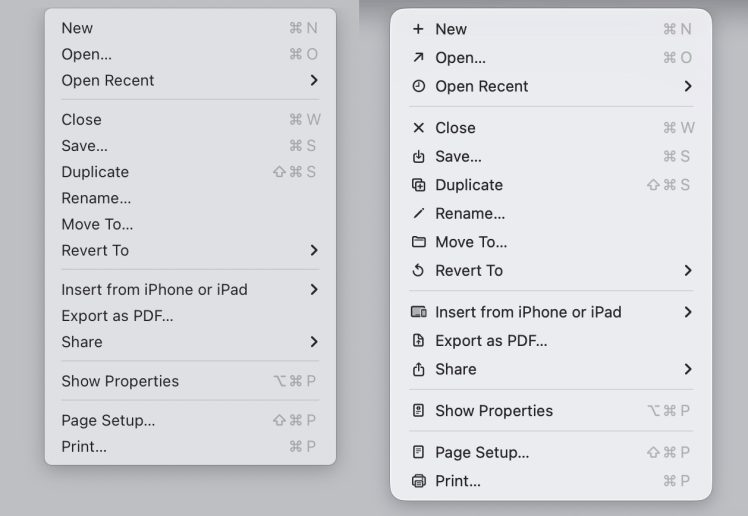Screen dimensions: 748x516
Task: Choose Export as PDF... in the icon-less menu
Action: [x=117, y=316]
